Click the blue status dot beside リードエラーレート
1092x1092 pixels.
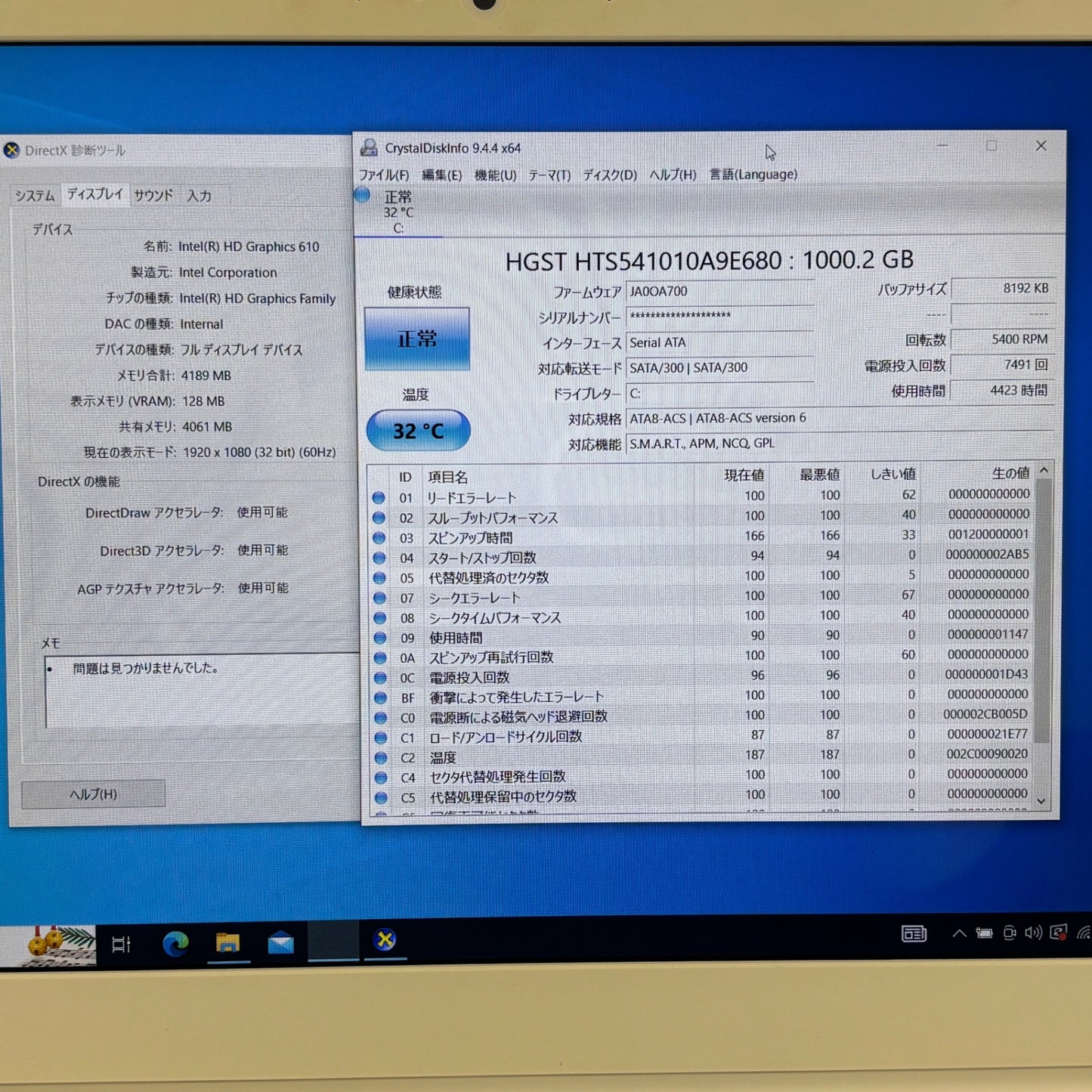click(x=380, y=497)
